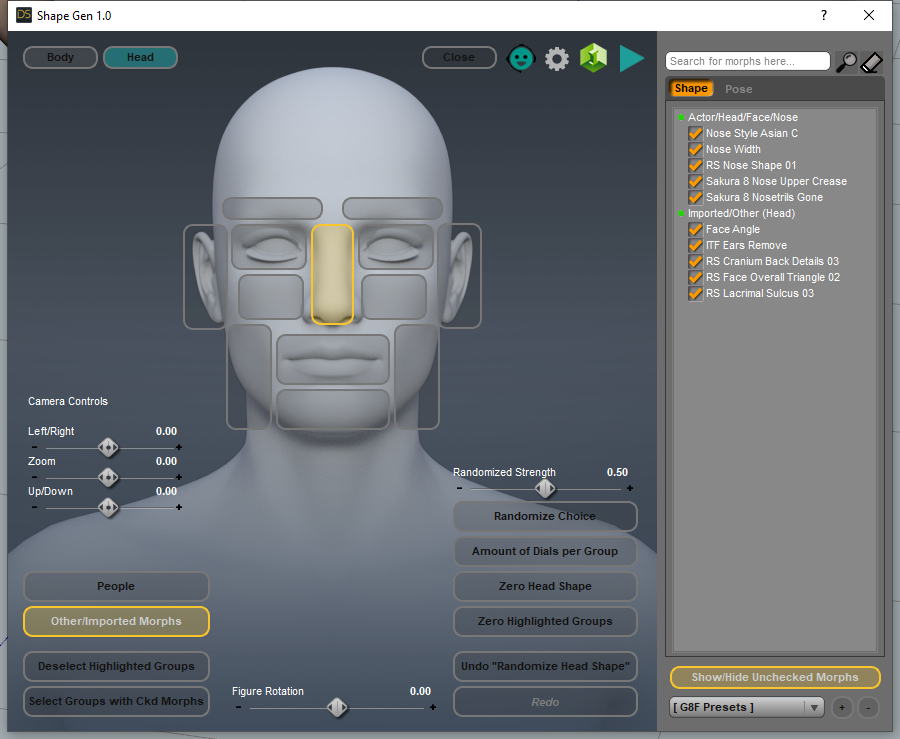The image size is (900, 739).
Task: Toggle RS Face Overall Triangle 02 checkbox
Action: coord(695,278)
